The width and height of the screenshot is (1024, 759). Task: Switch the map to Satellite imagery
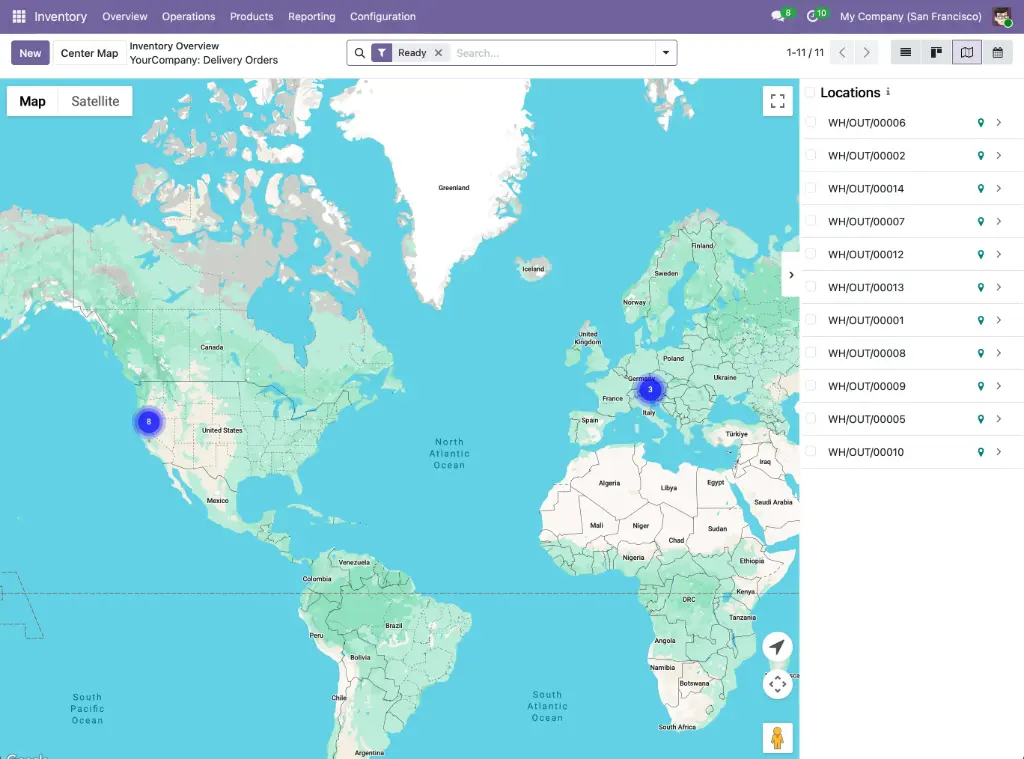[x=95, y=101]
